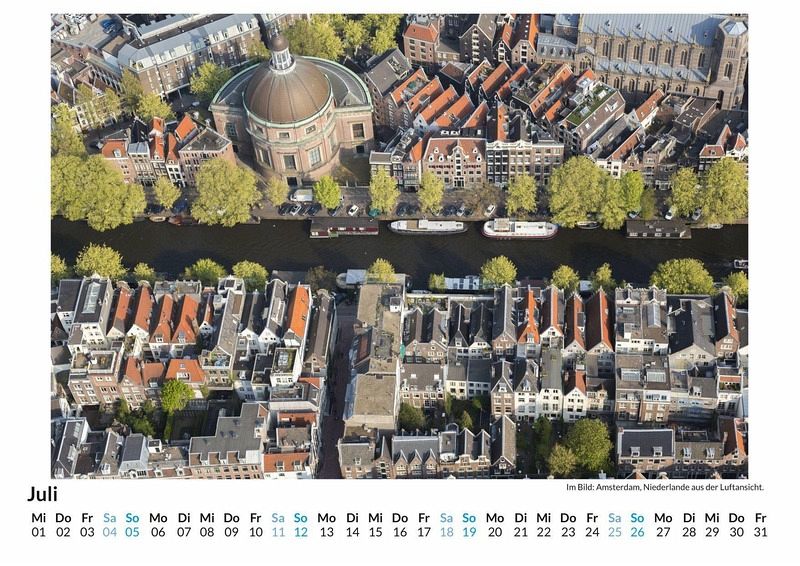The width and height of the screenshot is (800, 566).
Task: Select the 'Di' label above 14
Action: click(352, 518)
